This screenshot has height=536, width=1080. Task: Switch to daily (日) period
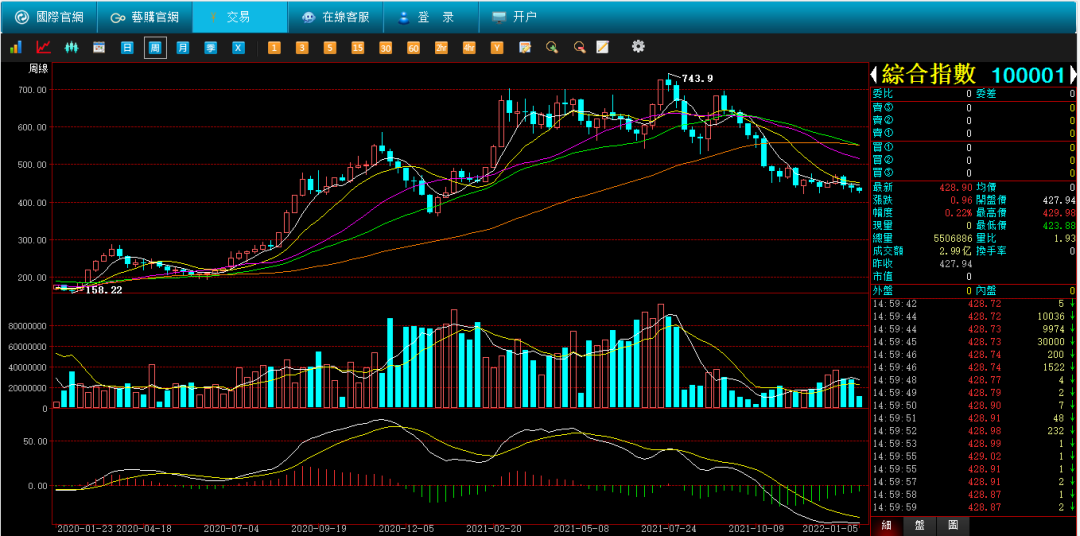point(127,48)
